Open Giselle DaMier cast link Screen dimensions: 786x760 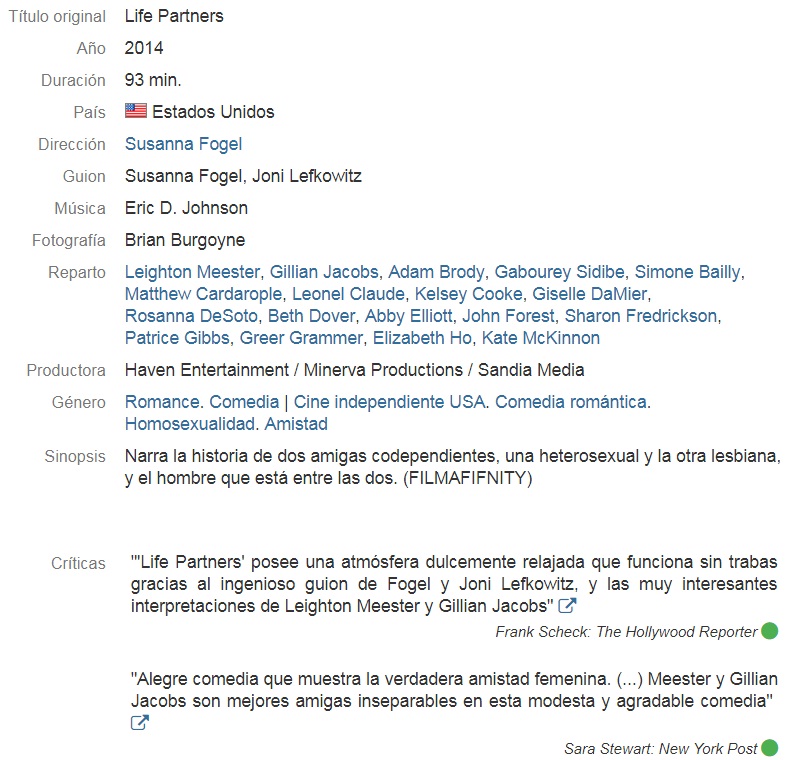(590, 294)
